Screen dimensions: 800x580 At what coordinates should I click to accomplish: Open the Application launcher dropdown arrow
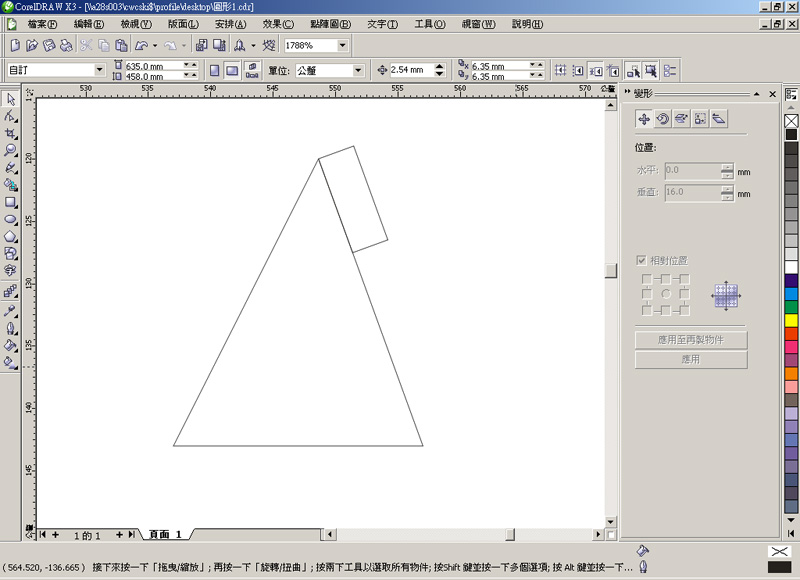coord(253,45)
